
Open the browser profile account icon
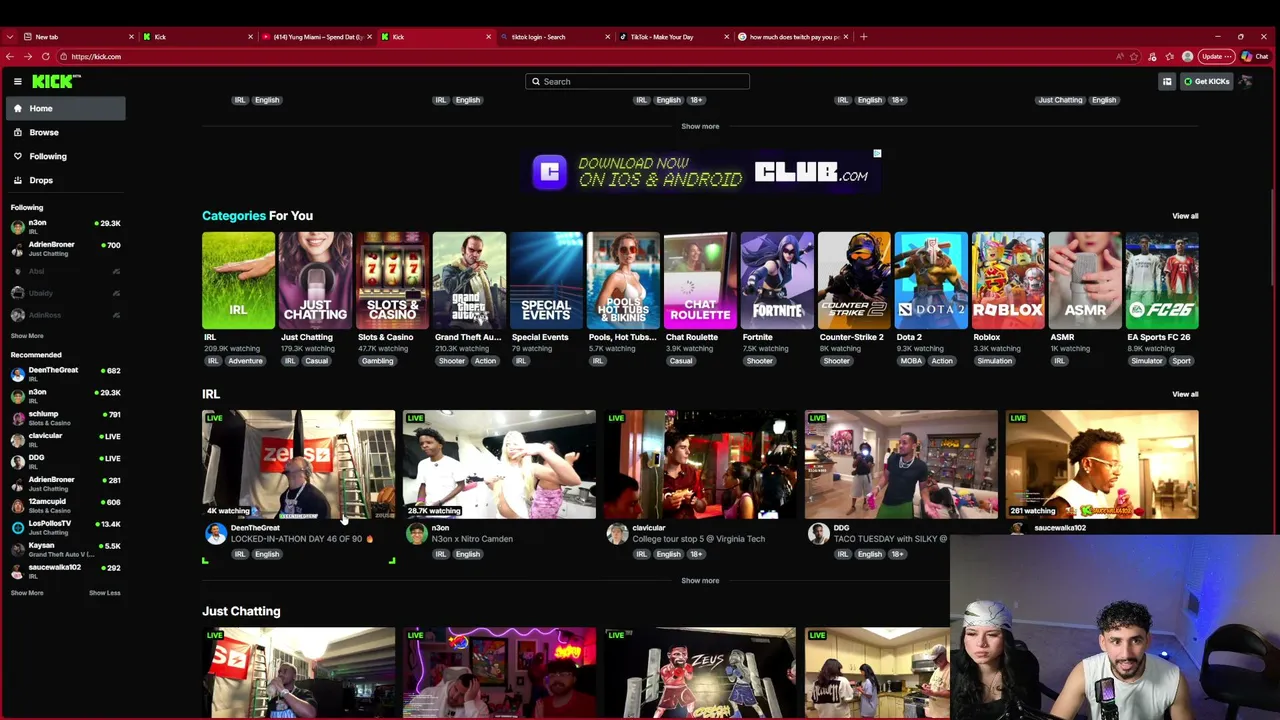point(1187,56)
